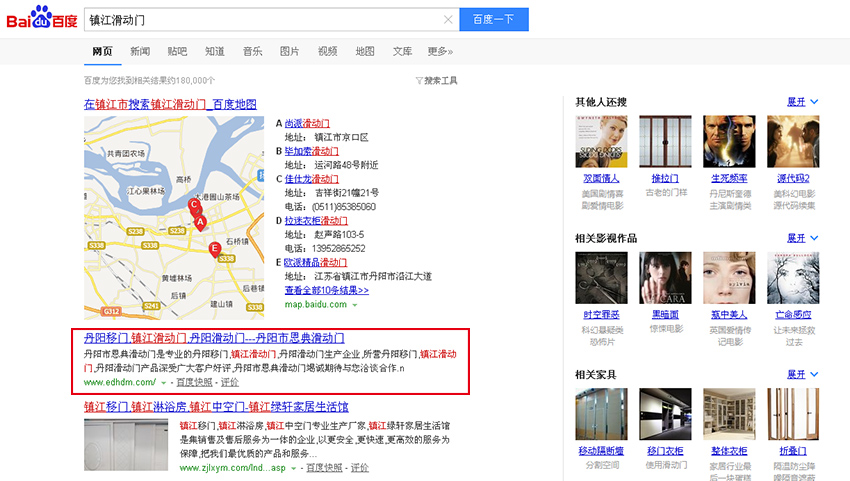Select the 网页 tab
Screen dimensions: 850x481
point(102,52)
